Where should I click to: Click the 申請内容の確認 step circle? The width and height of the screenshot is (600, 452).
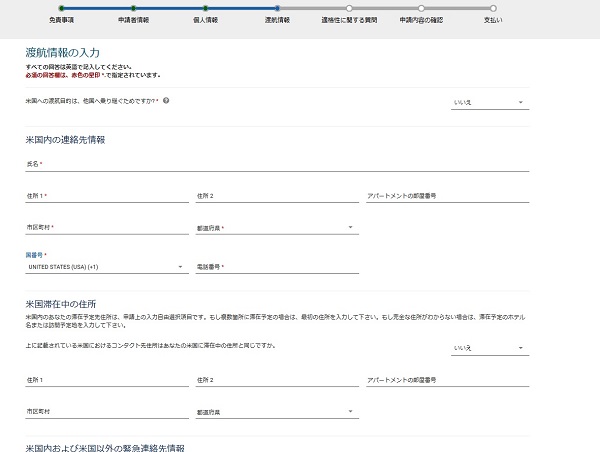[x=421, y=8]
